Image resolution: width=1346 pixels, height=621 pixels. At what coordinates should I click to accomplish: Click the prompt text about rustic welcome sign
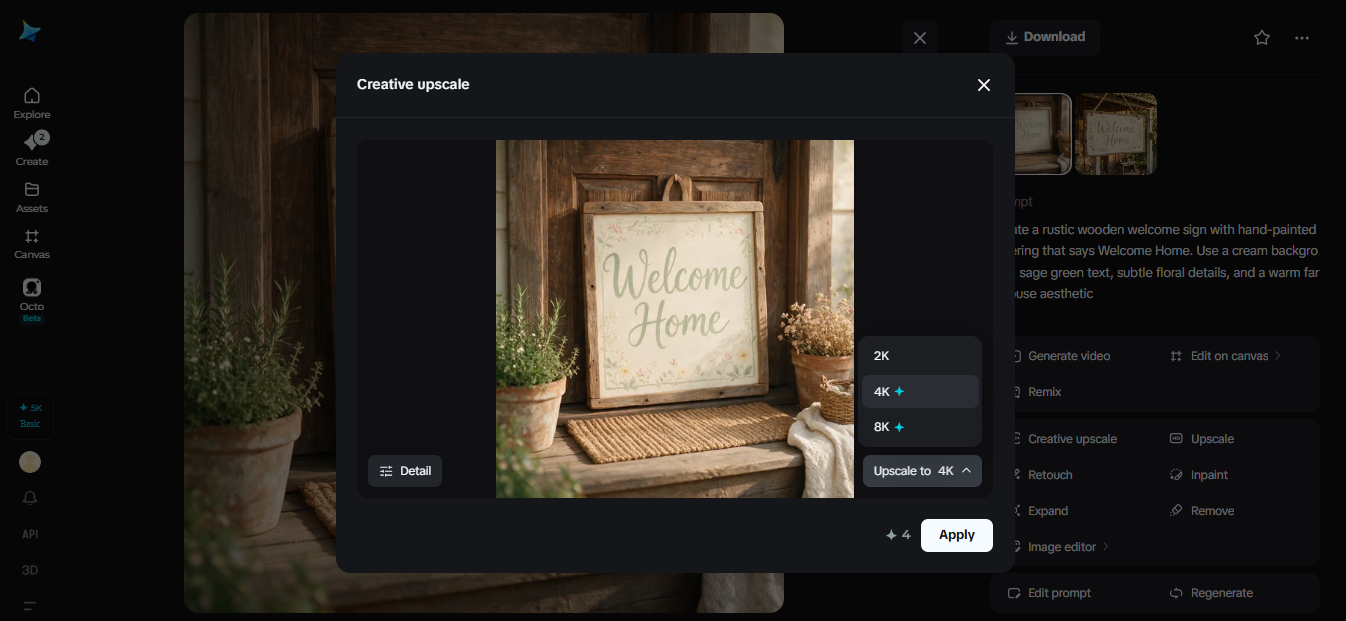coord(1165,261)
